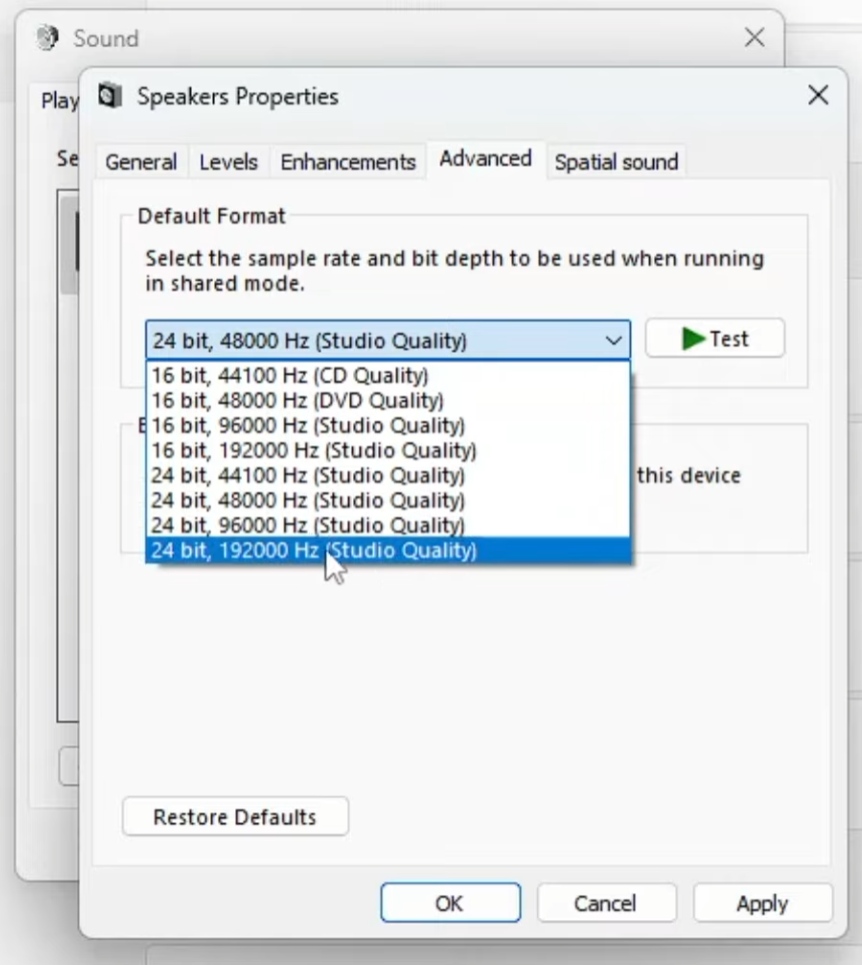Pick 24 bit, 96000 Hz option

click(x=308, y=526)
